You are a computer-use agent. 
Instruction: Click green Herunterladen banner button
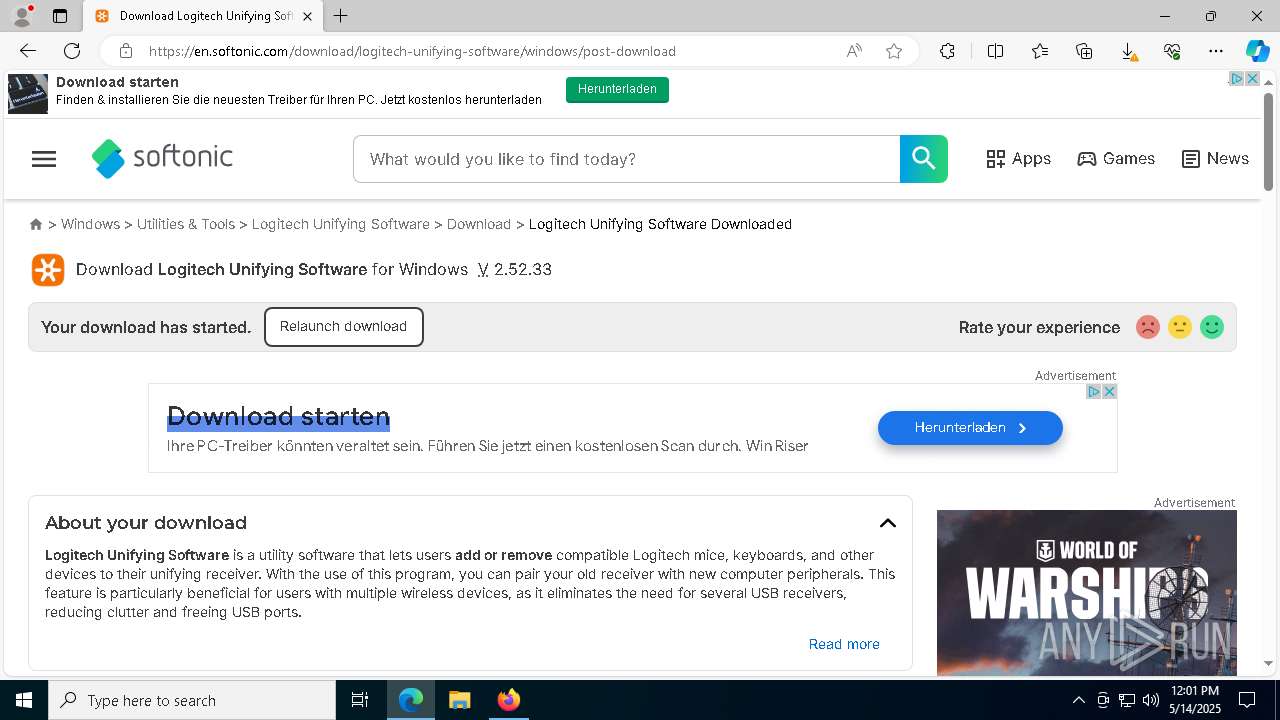pos(617,89)
